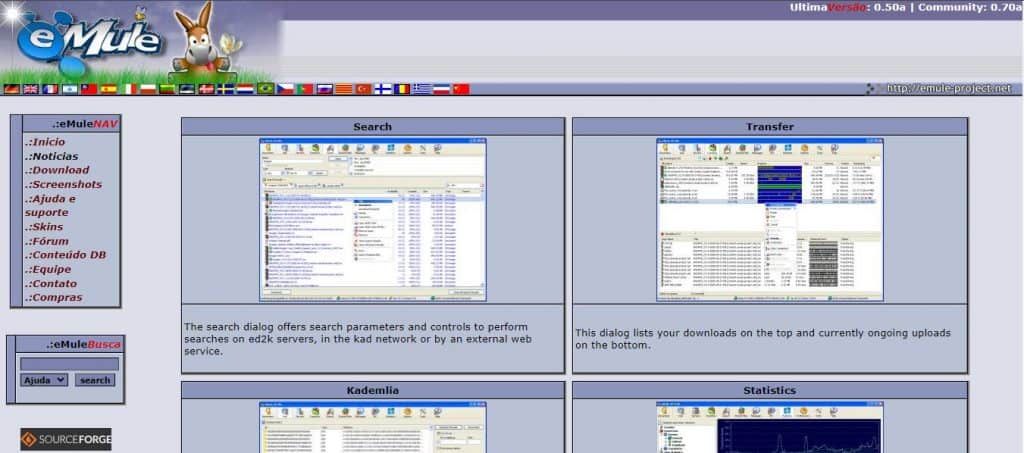Image resolution: width=1024 pixels, height=453 pixels.
Task: Open the Screenshots page
Action: (64, 184)
